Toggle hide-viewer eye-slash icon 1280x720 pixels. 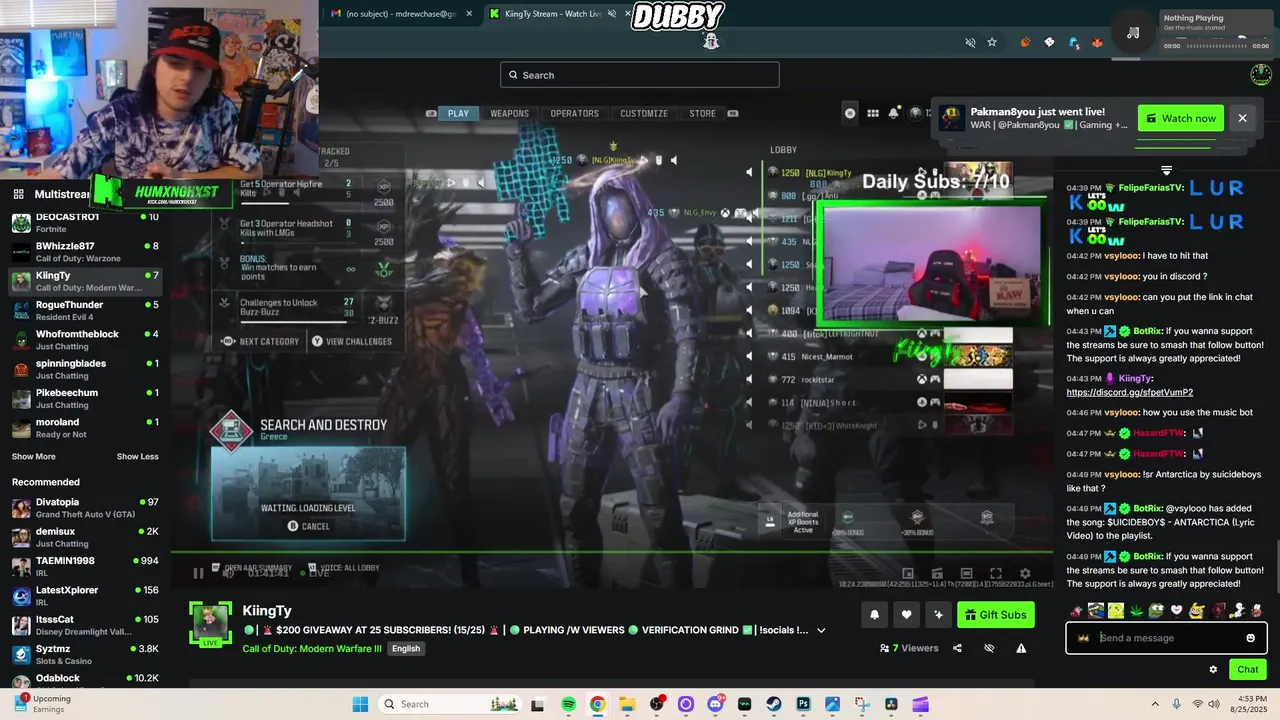pos(989,648)
